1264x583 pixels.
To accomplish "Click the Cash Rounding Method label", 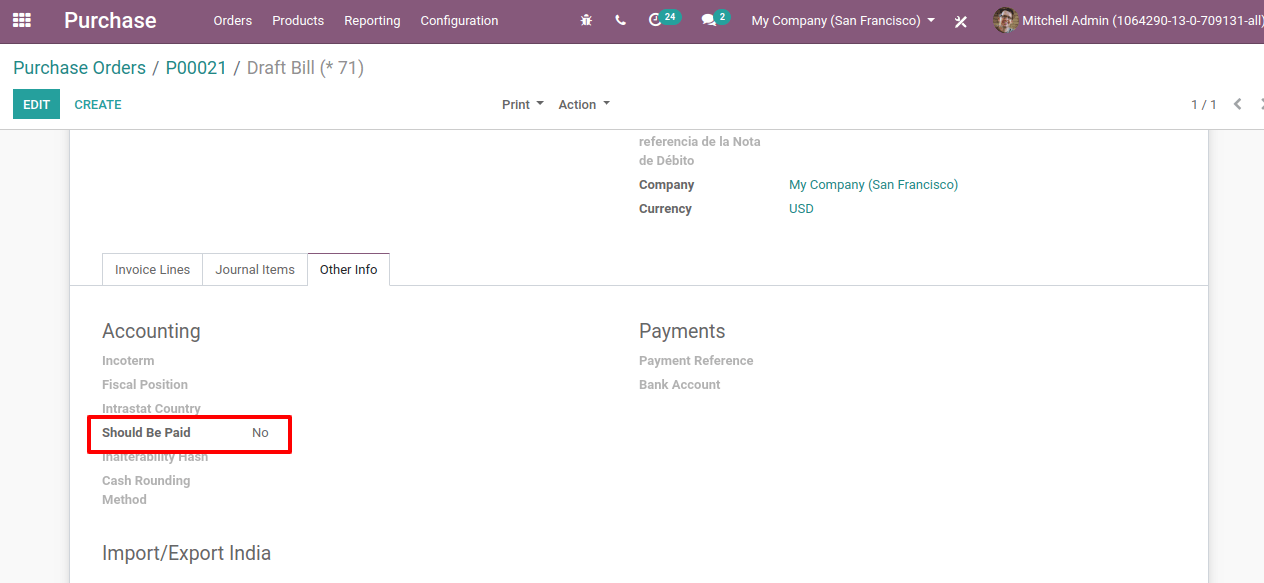I will [146, 490].
